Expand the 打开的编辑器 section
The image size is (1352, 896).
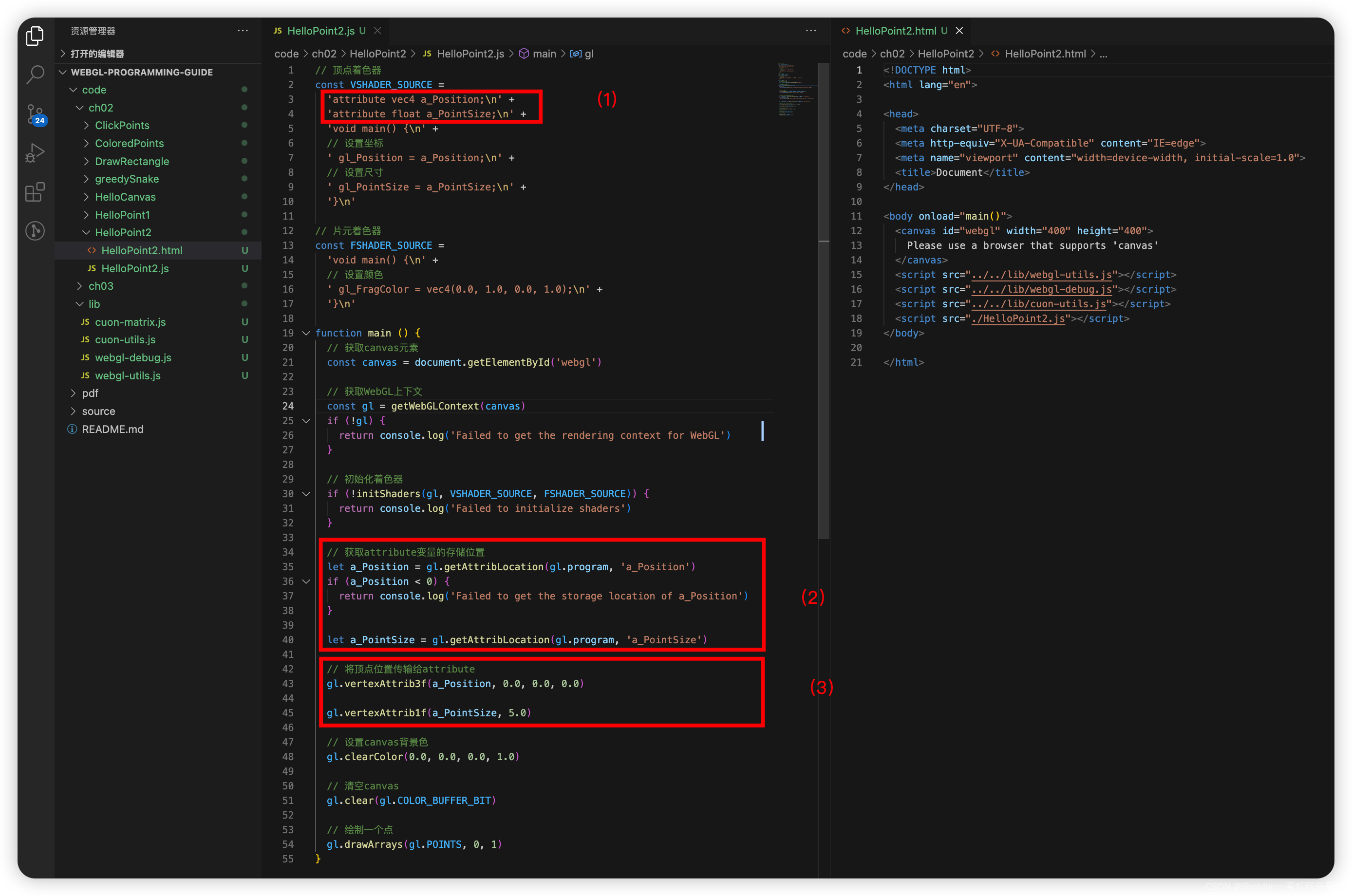[97, 54]
